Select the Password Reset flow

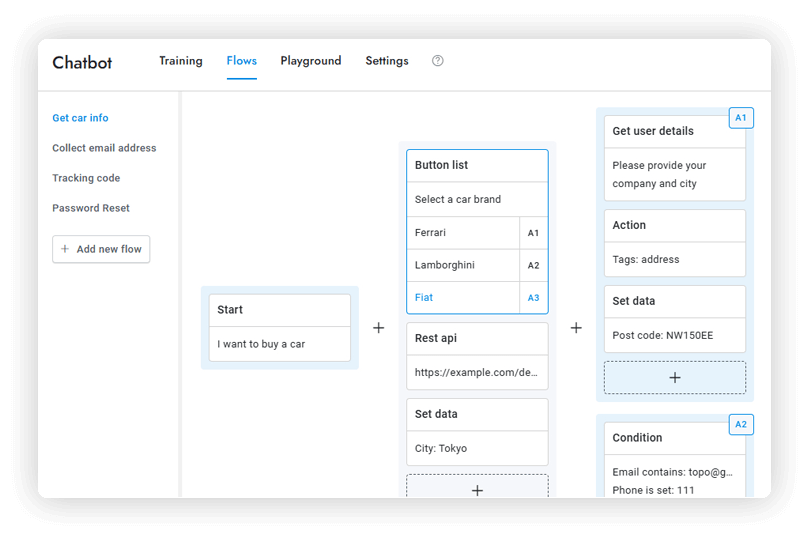91,208
